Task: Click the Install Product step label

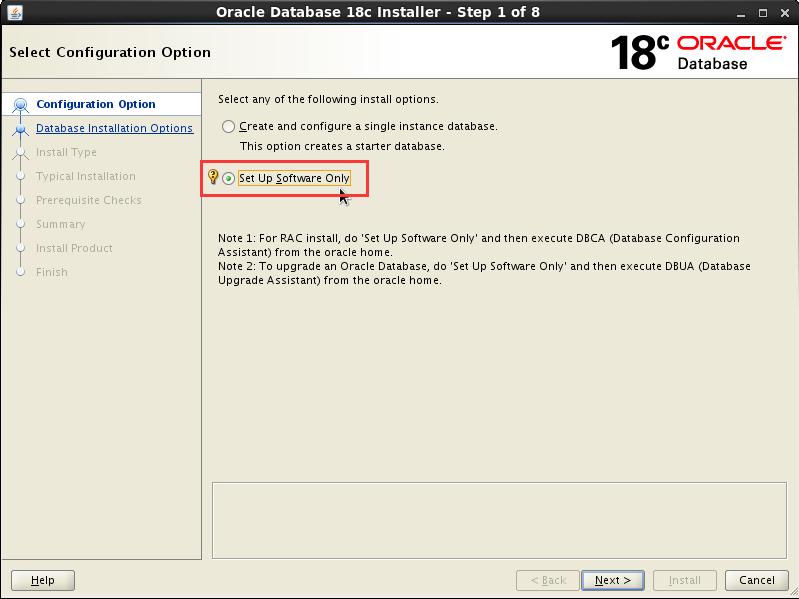Action: [x=74, y=248]
